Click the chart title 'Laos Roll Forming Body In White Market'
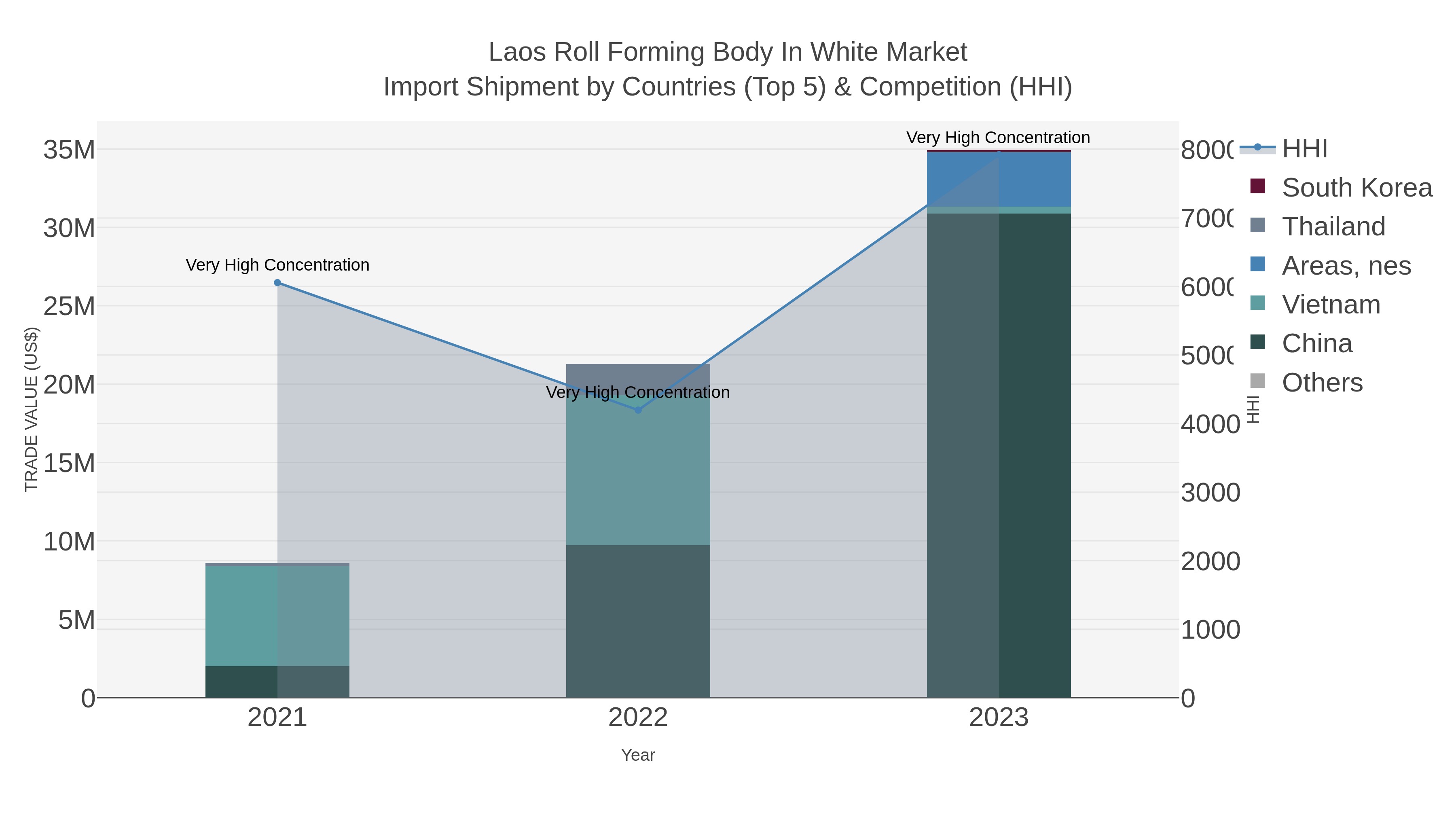This screenshot has height=819, width=1456. coord(728,52)
